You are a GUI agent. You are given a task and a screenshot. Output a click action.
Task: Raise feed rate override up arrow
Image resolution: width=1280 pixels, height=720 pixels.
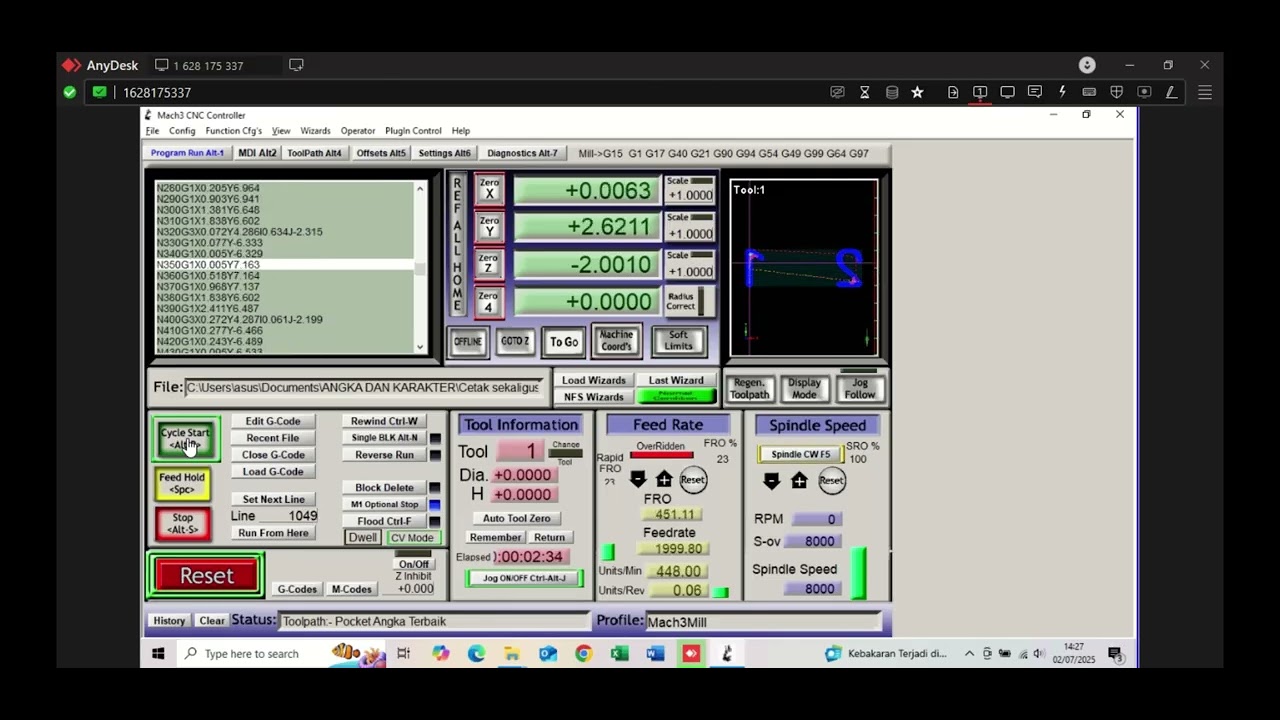pos(664,480)
